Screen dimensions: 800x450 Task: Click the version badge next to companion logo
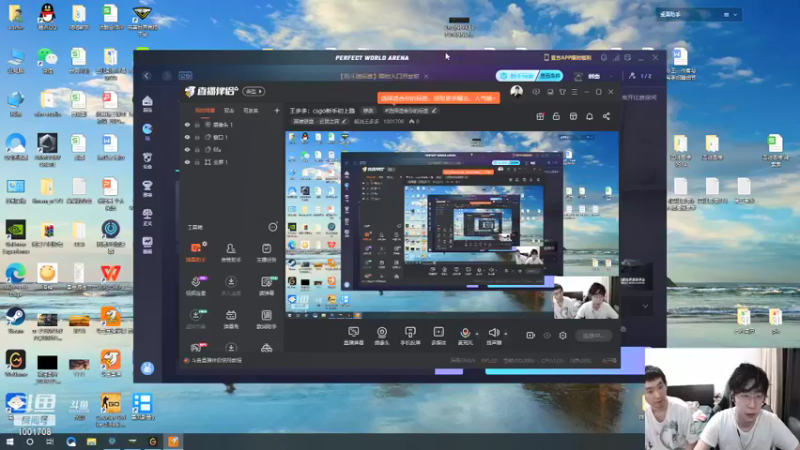[x=254, y=92]
